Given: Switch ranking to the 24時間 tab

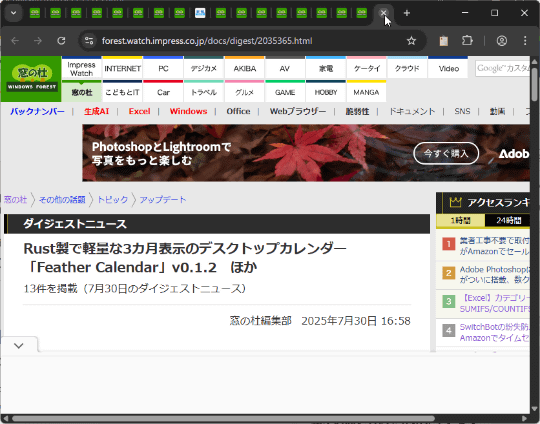Looking at the screenshot, I should (x=508, y=220).
